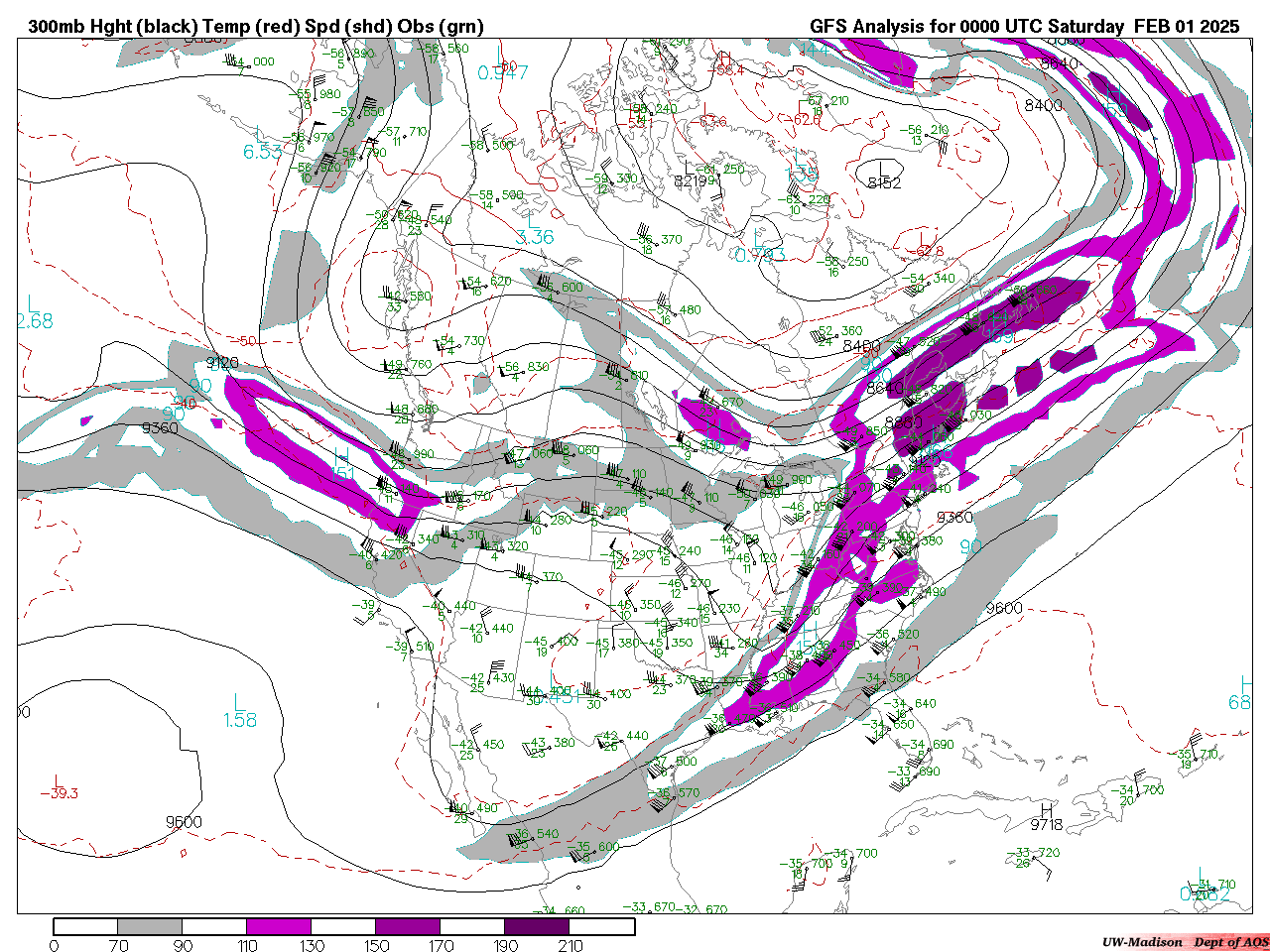Image resolution: width=1270 pixels, height=952 pixels.
Task: Pick the gray 70–90 legend swatch
Action: tap(150, 926)
